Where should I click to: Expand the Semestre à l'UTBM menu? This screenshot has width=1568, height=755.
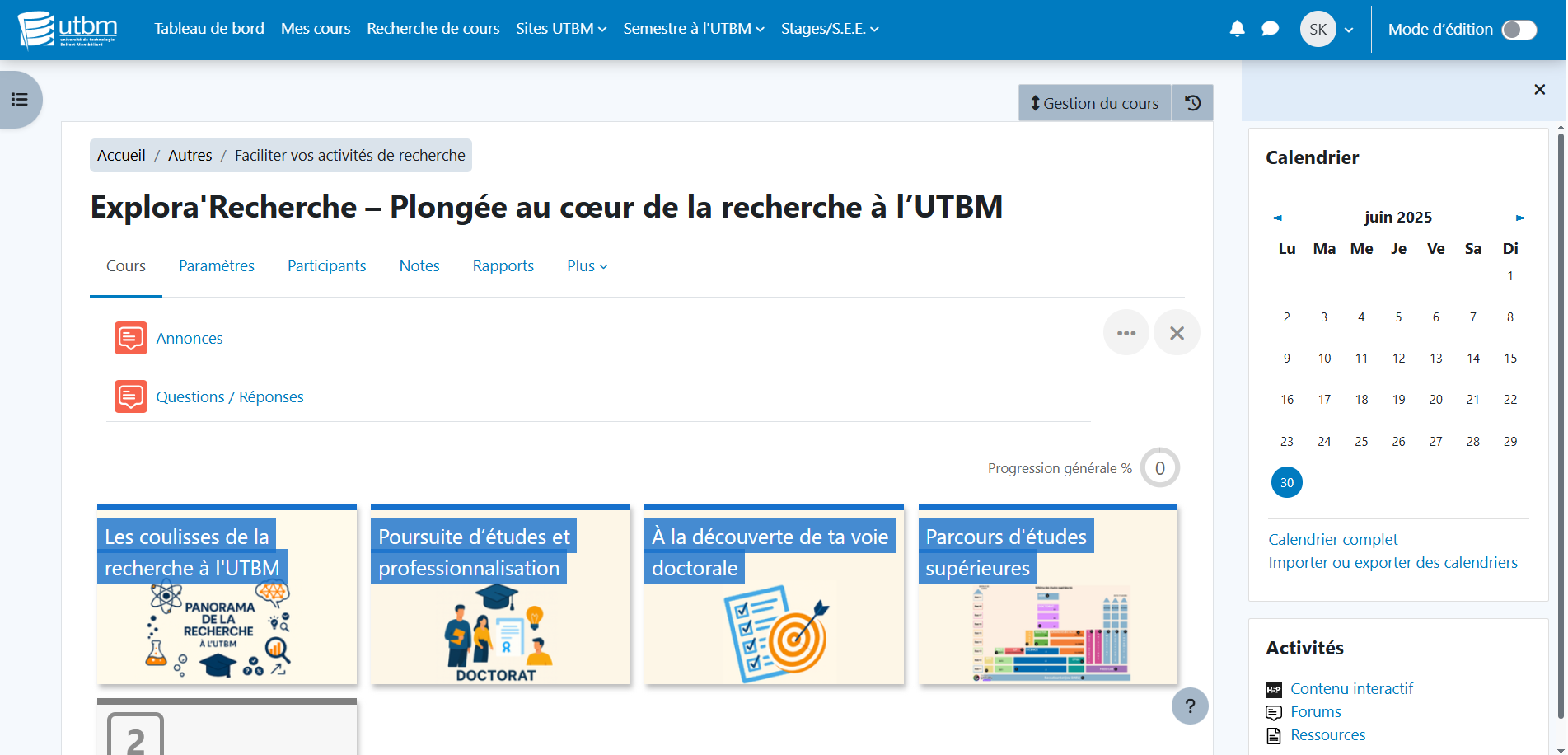click(x=693, y=29)
